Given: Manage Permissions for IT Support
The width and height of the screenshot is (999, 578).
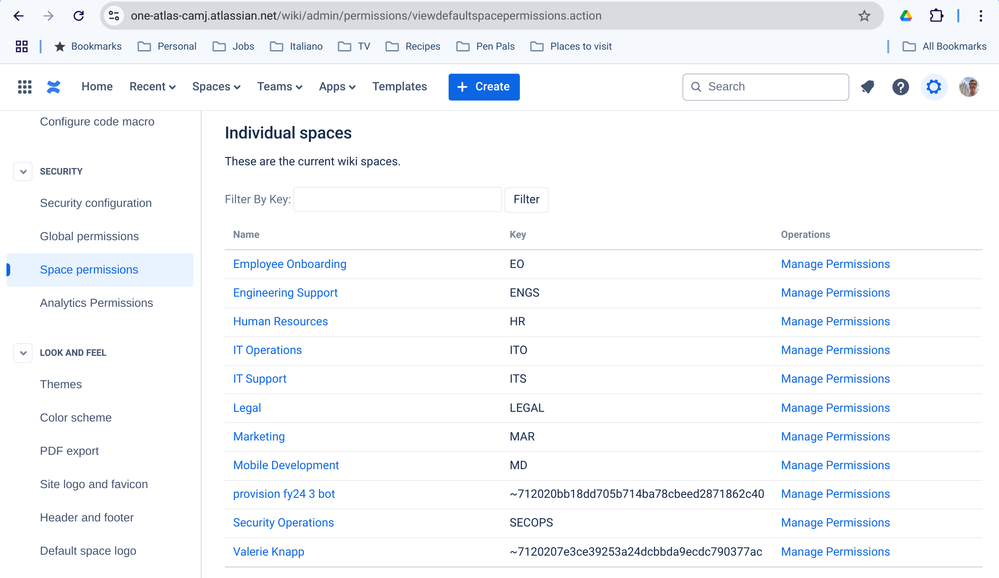Looking at the screenshot, I should 835,379.
